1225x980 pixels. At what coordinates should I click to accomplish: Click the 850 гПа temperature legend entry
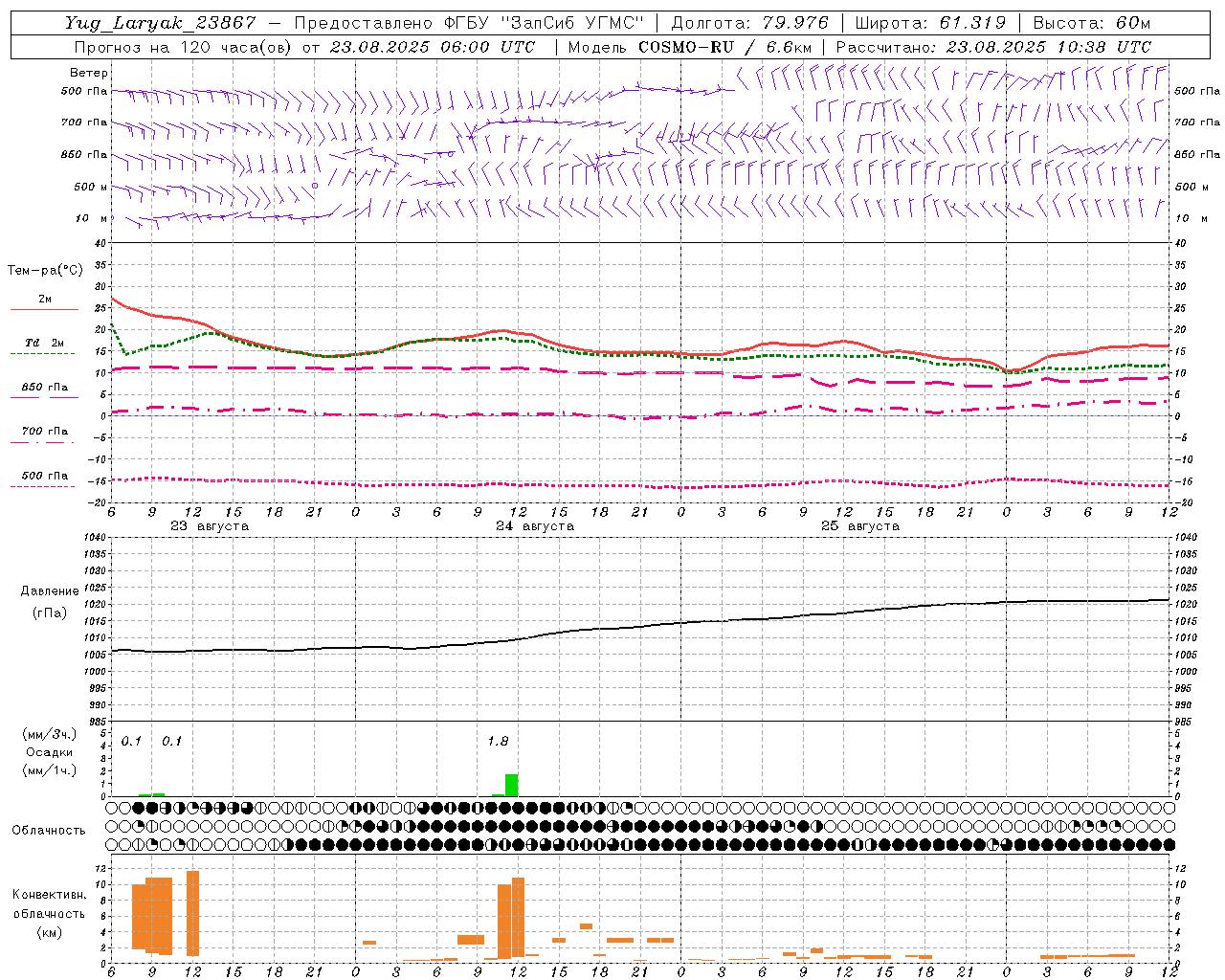pyautogui.click(x=44, y=388)
